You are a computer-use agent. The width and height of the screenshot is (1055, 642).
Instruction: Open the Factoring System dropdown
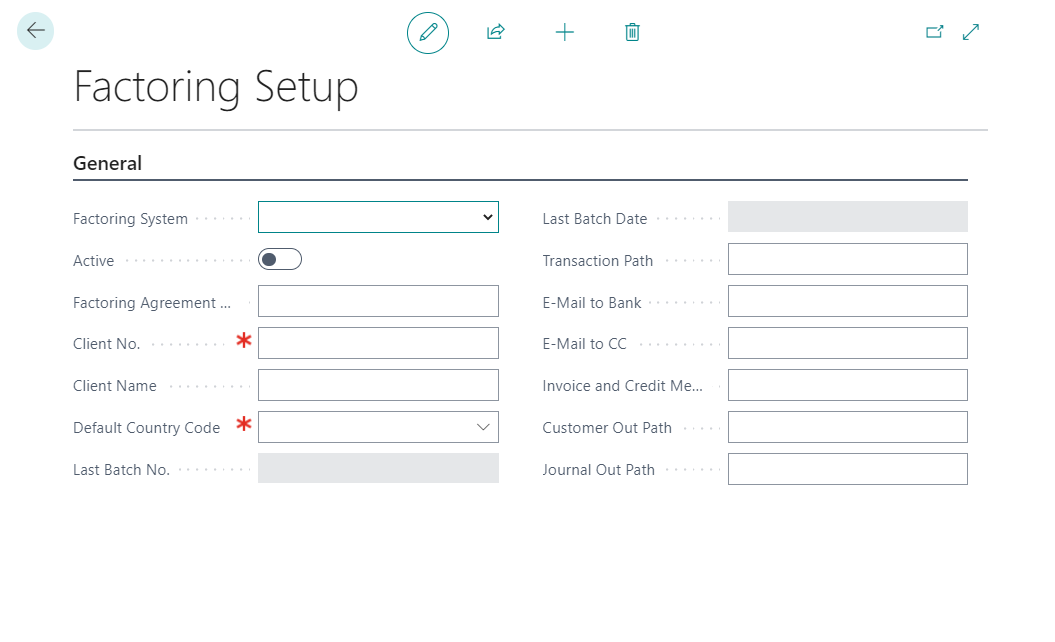pos(378,217)
